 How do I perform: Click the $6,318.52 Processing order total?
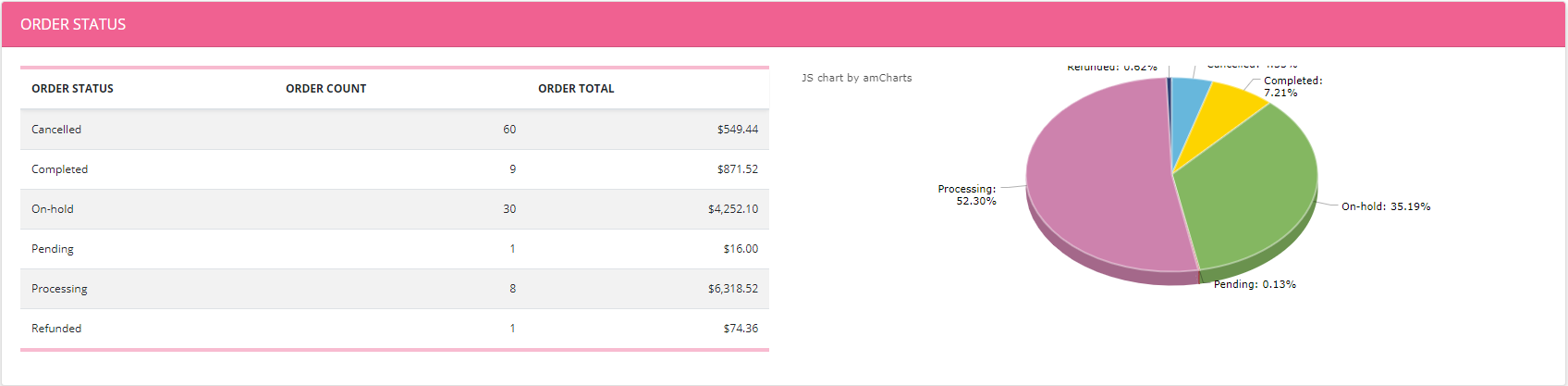(732, 289)
